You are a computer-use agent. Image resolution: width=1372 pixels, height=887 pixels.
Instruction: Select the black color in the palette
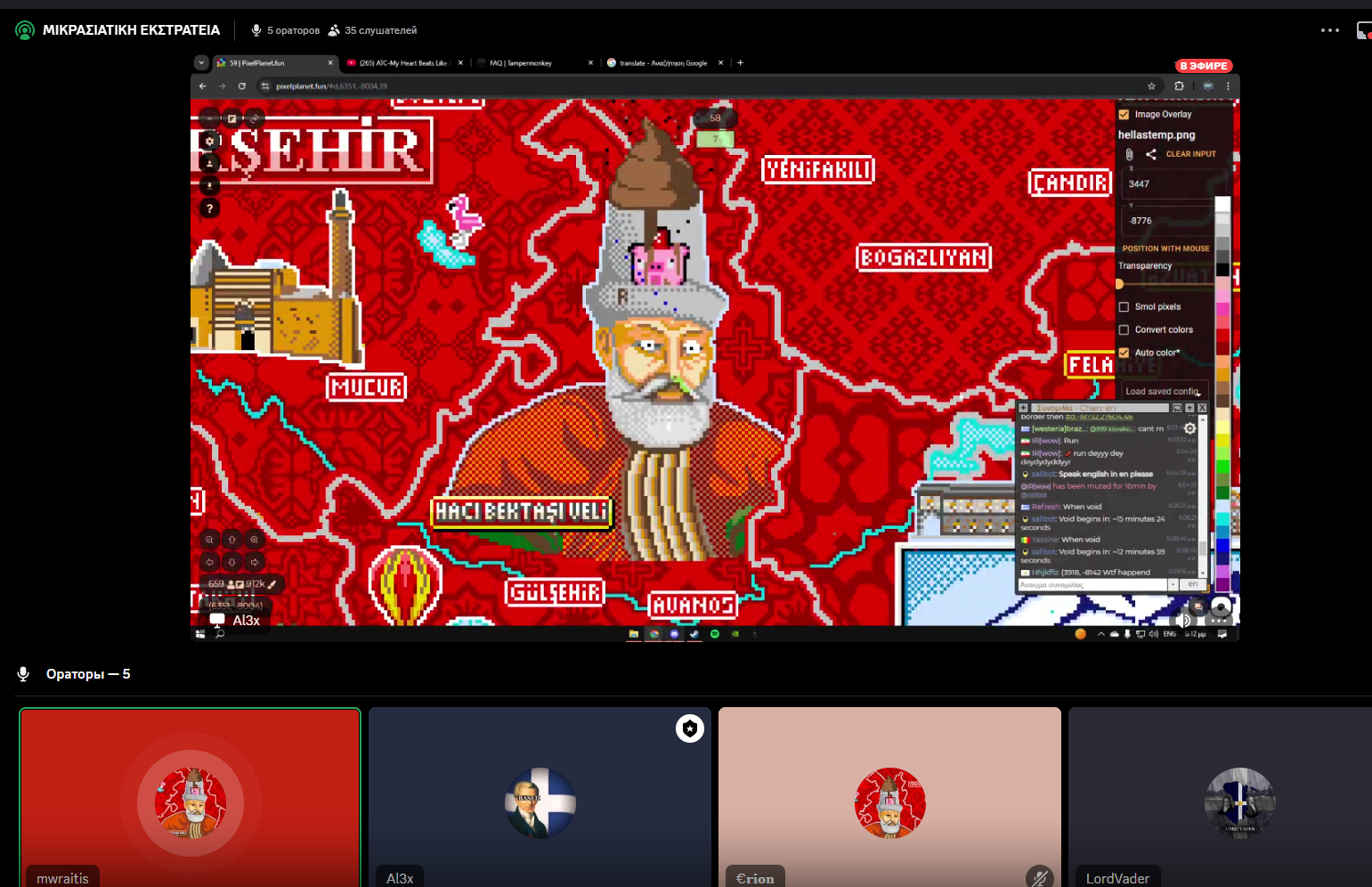tap(1222, 270)
